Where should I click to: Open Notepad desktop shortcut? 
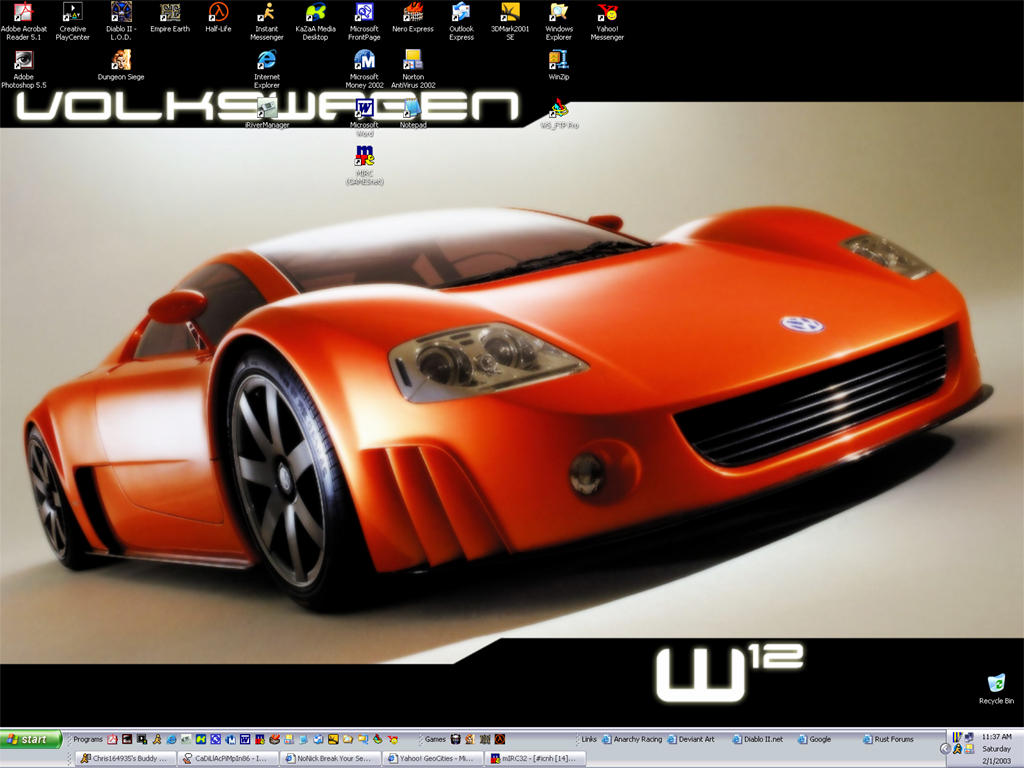[x=413, y=113]
